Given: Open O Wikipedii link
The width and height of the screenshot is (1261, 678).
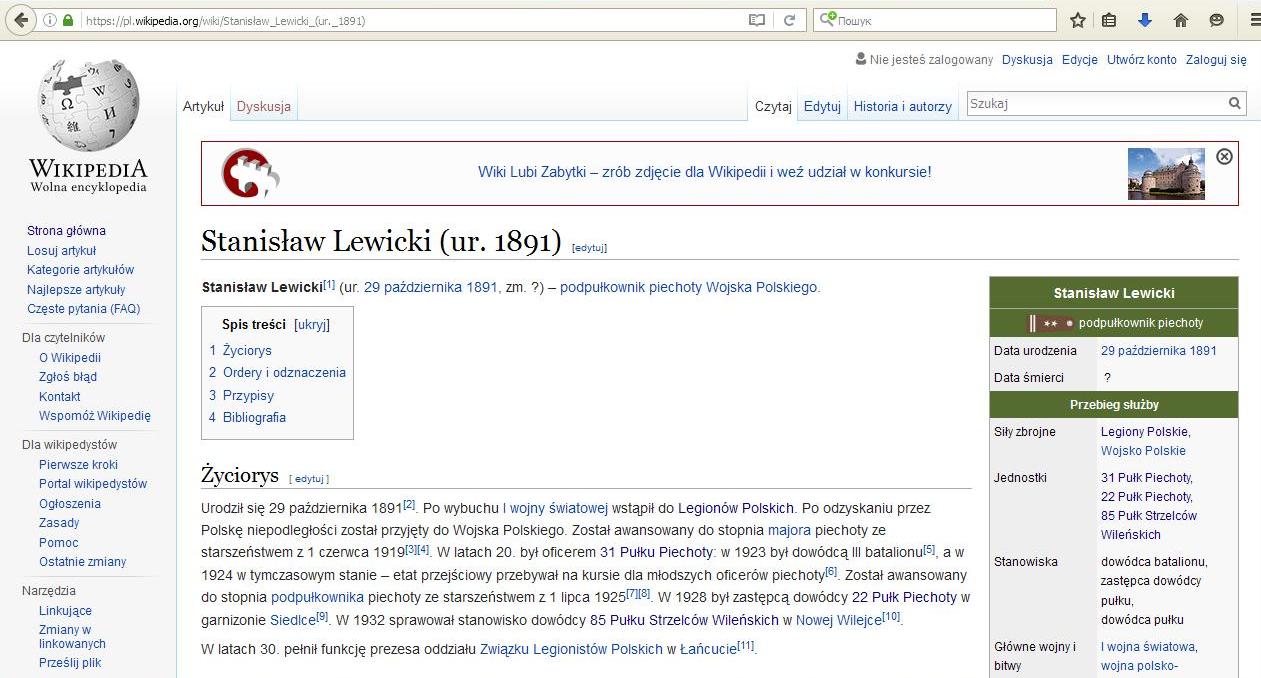Looking at the screenshot, I should (70, 357).
